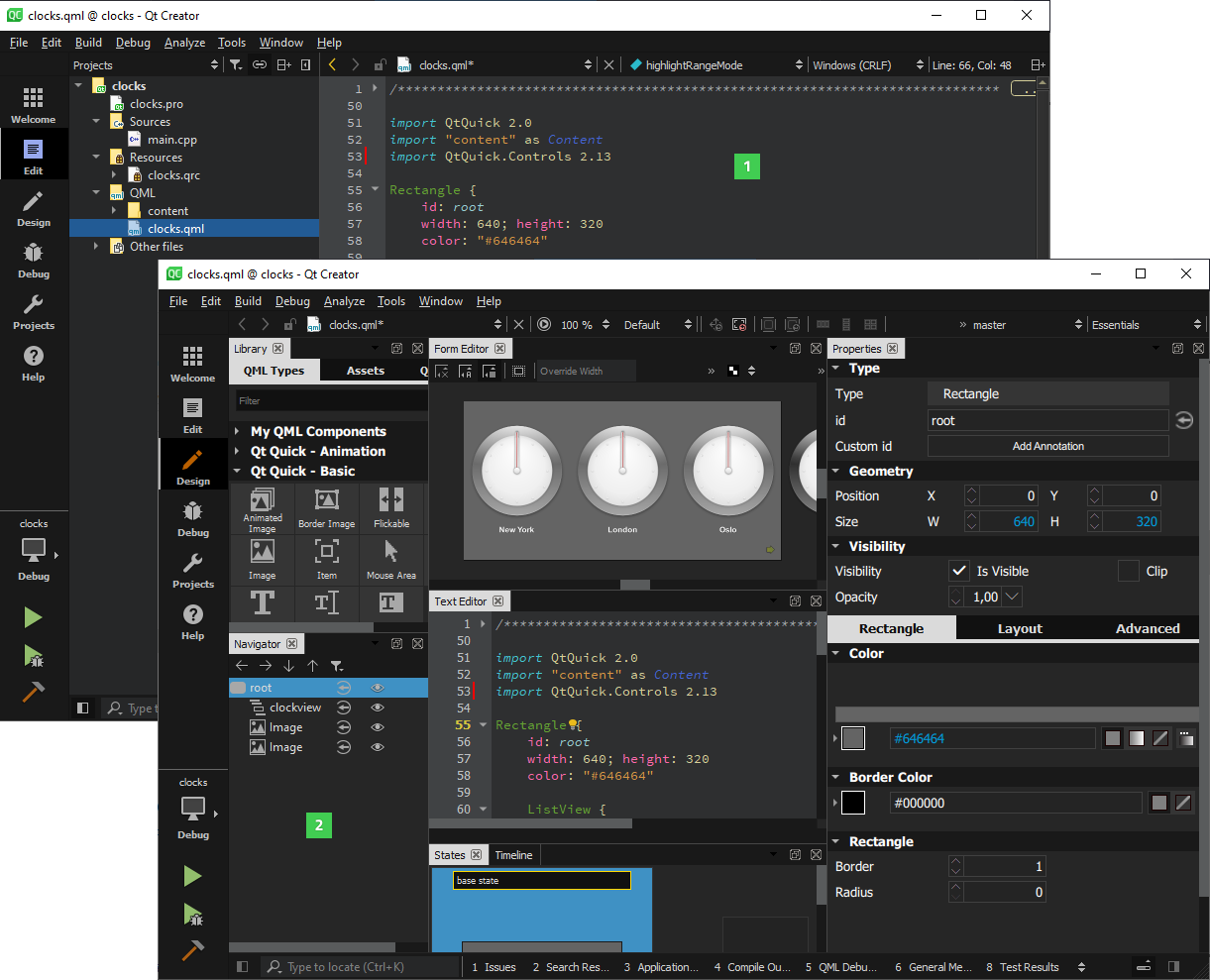Switch to Edit mode in the sidebar
This screenshot has width=1210, height=980.
click(x=192, y=416)
